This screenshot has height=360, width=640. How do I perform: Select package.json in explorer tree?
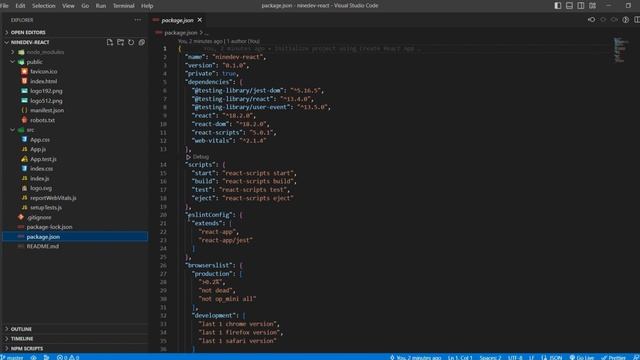point(43,237)
